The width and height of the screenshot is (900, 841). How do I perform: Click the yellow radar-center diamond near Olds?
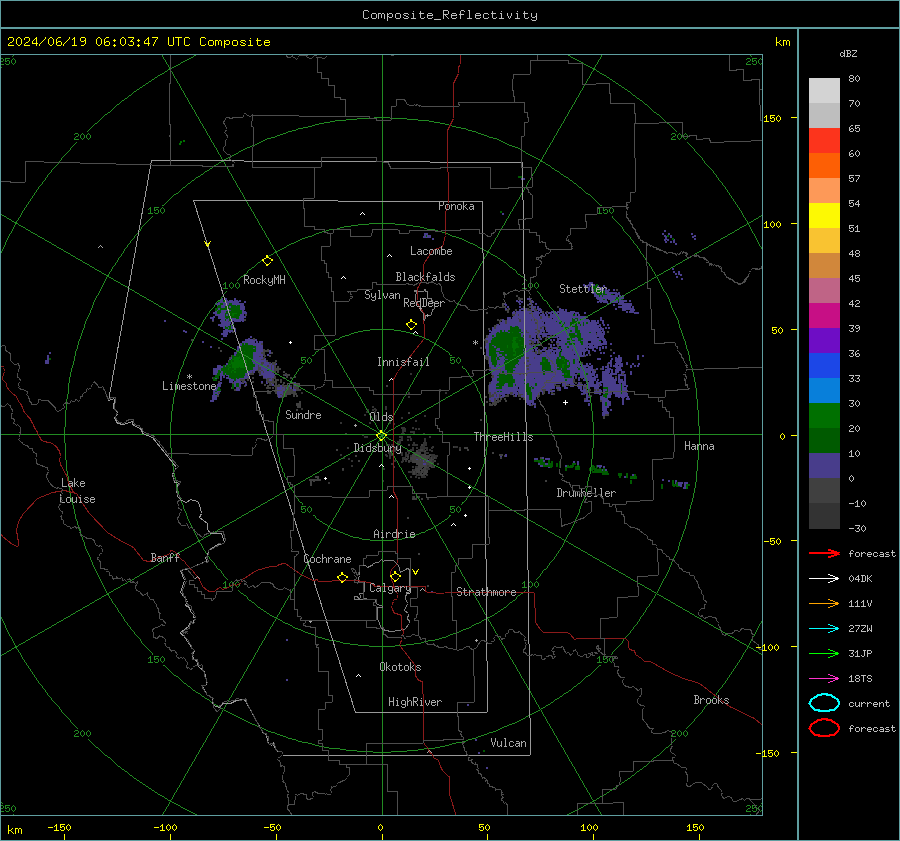coord(381,436)
